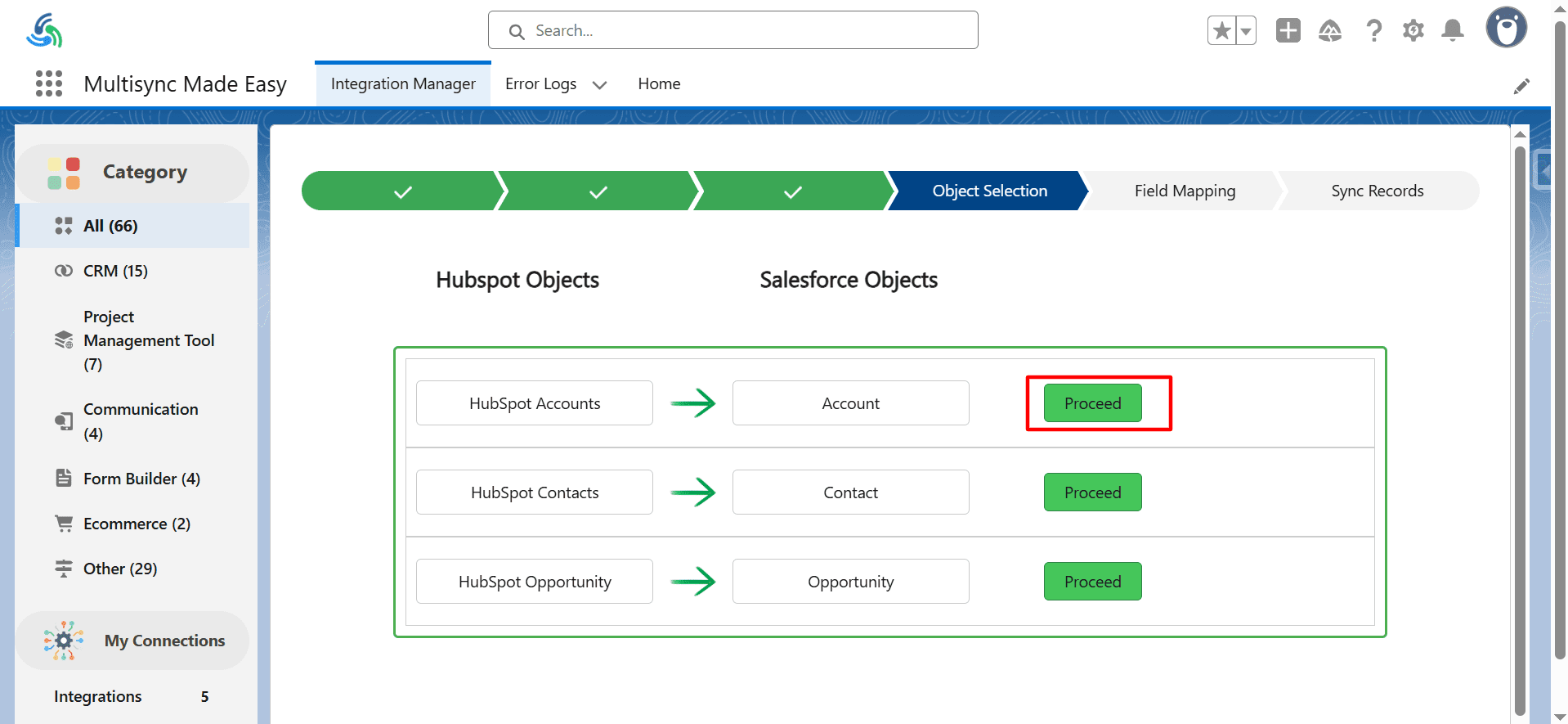Select the CRM (15) category
The height and width of the screenshot is (724, 1568).
coord(115,271)
